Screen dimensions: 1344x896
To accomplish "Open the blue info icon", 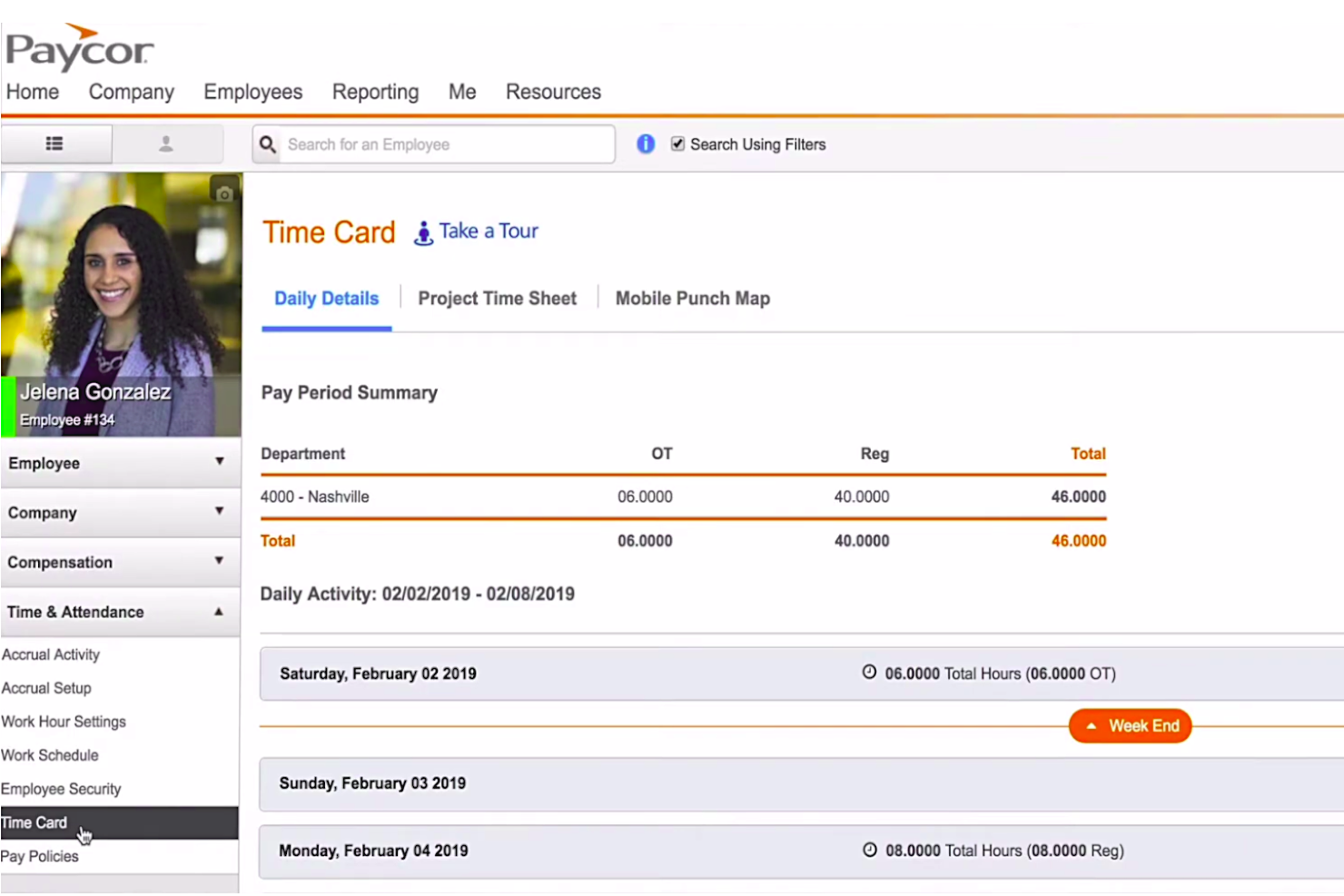I will pos(646,143).
